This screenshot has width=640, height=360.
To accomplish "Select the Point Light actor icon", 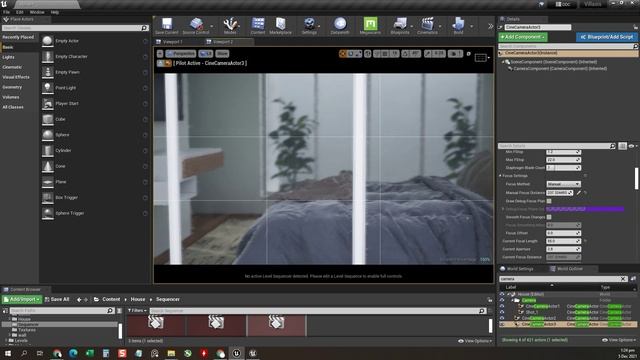I will tap(48, 88).
